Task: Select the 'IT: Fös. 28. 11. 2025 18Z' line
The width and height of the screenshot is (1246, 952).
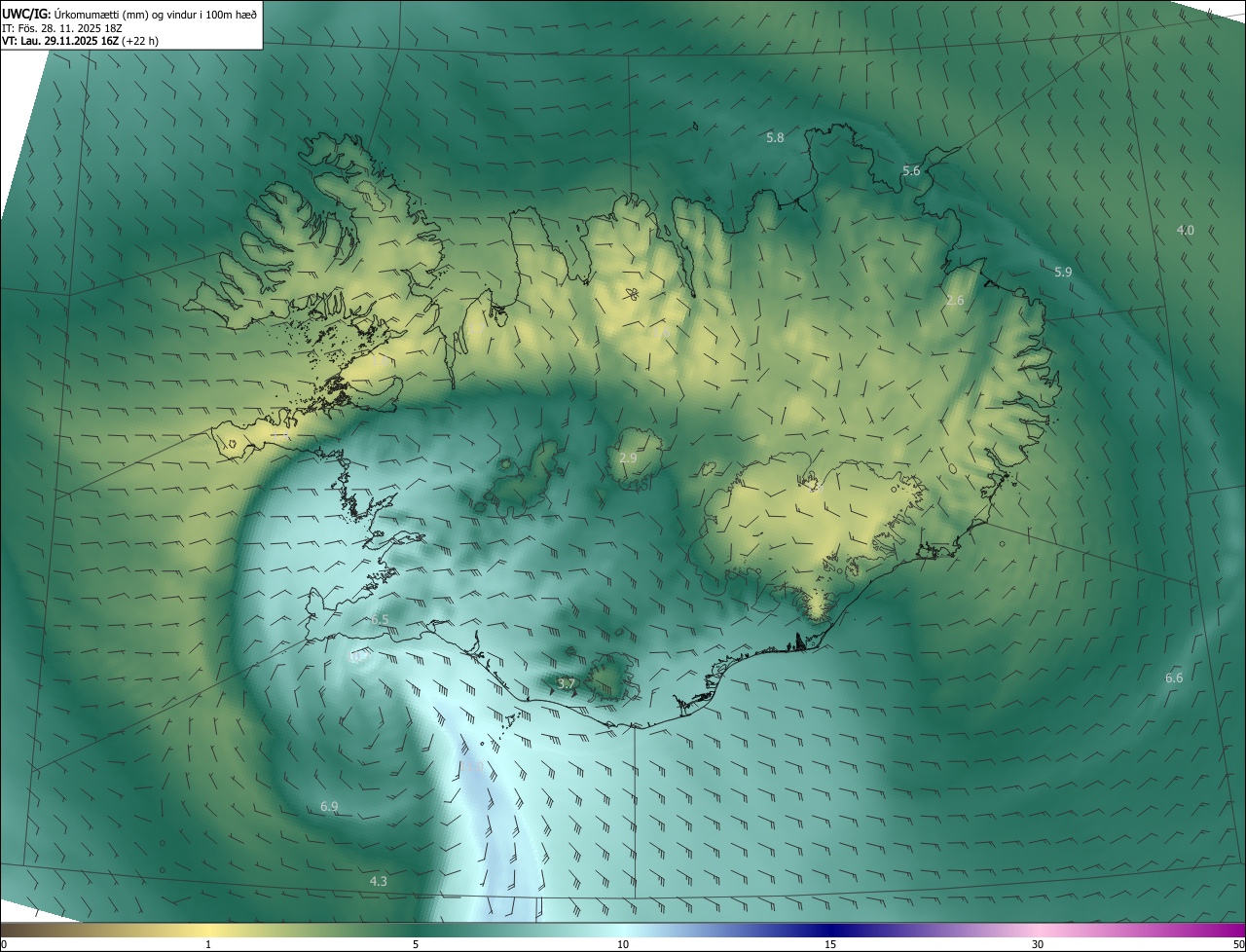Action: pyautogui.click(x=62, y=27)
